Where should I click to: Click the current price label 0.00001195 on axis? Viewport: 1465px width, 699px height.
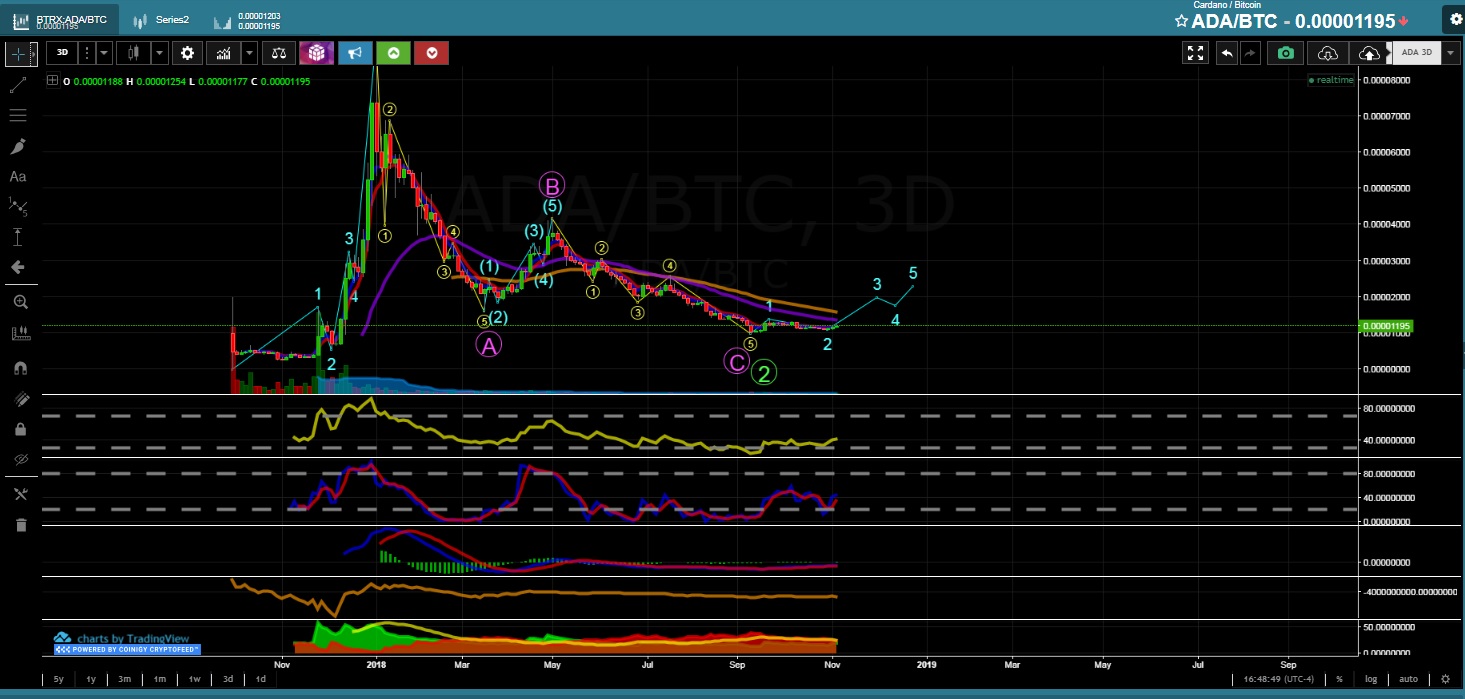(1386, 326)
